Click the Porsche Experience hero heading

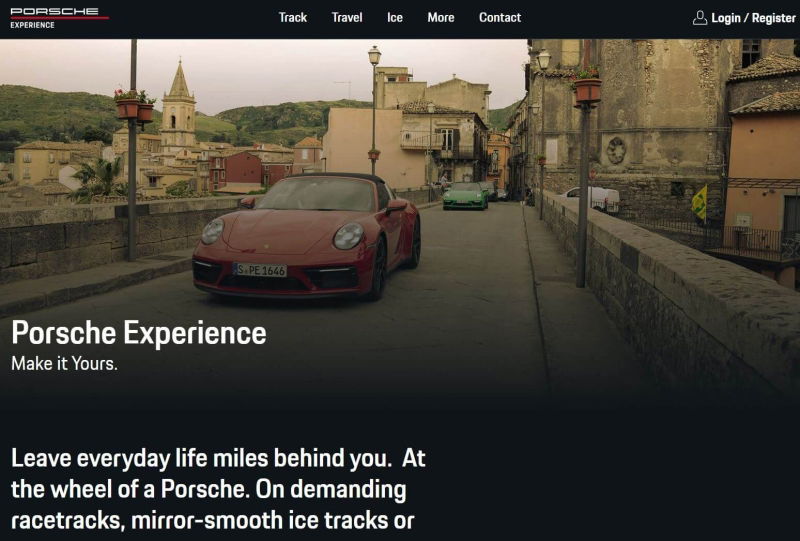pos(139,333)
